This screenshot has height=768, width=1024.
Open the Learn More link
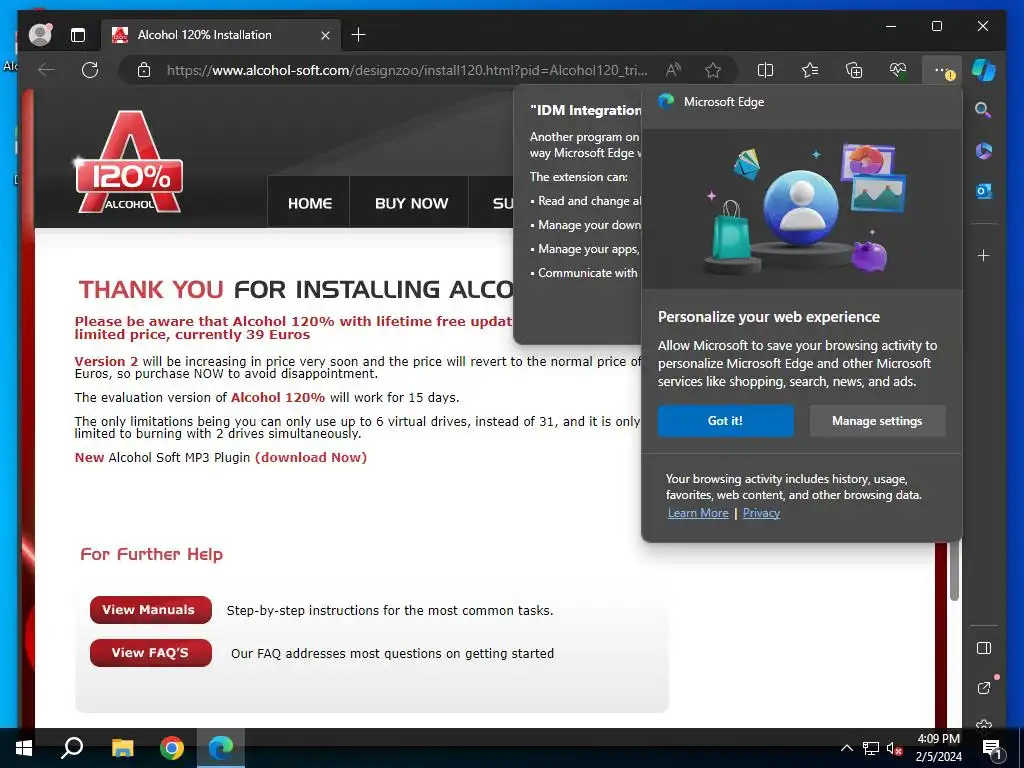coord(698,513)
